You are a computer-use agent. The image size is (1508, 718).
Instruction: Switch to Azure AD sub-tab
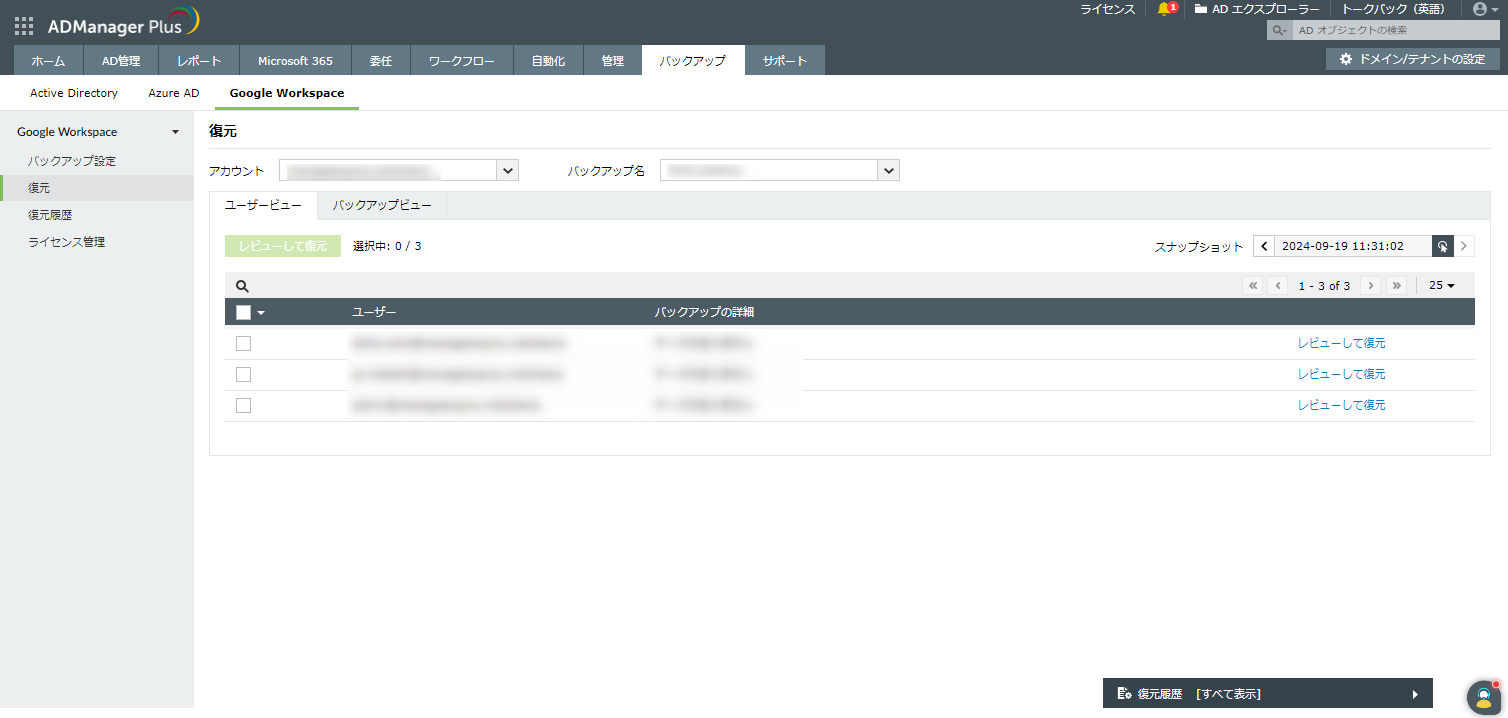[174, 93]
